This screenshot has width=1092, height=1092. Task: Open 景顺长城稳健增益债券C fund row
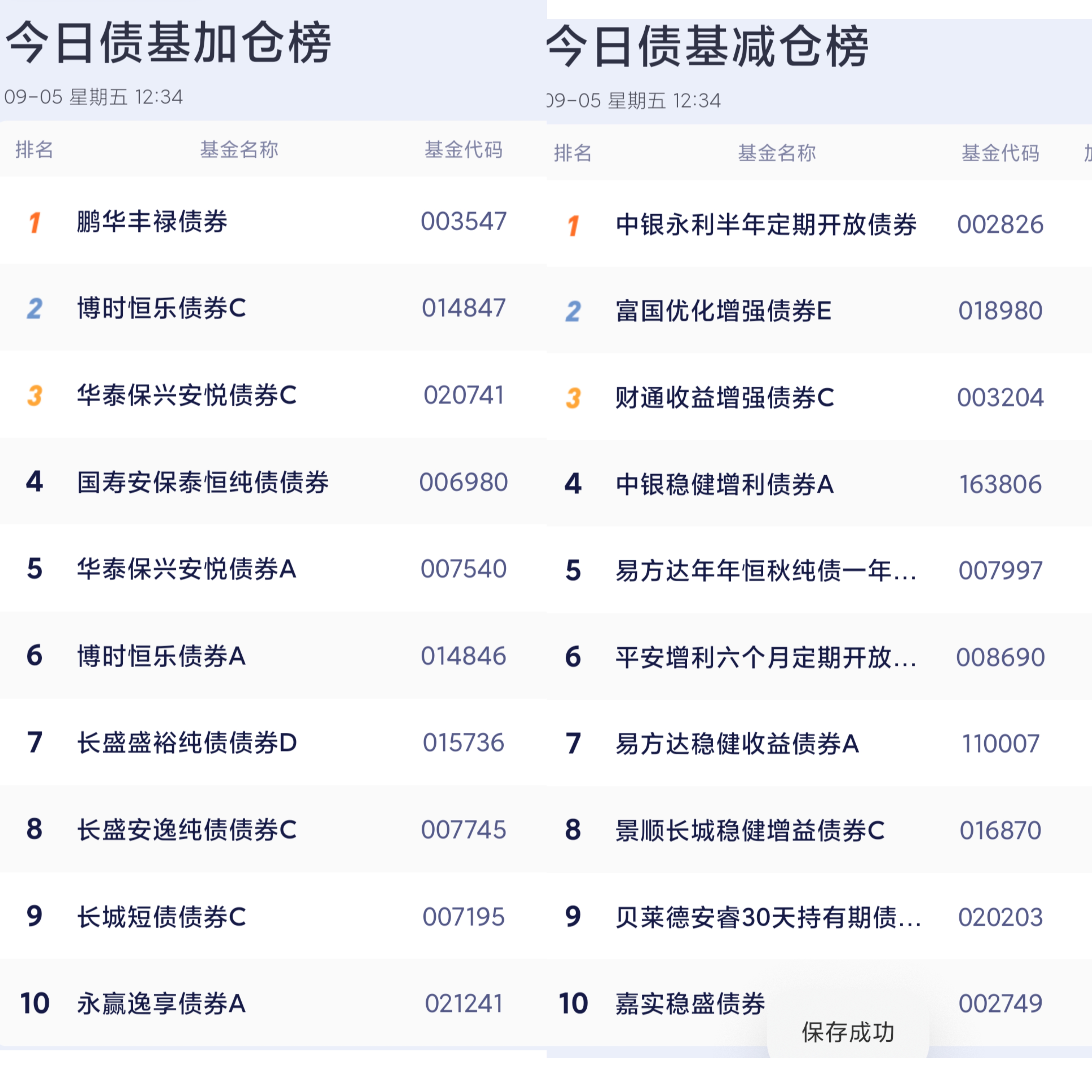click(x=819, y=830)
